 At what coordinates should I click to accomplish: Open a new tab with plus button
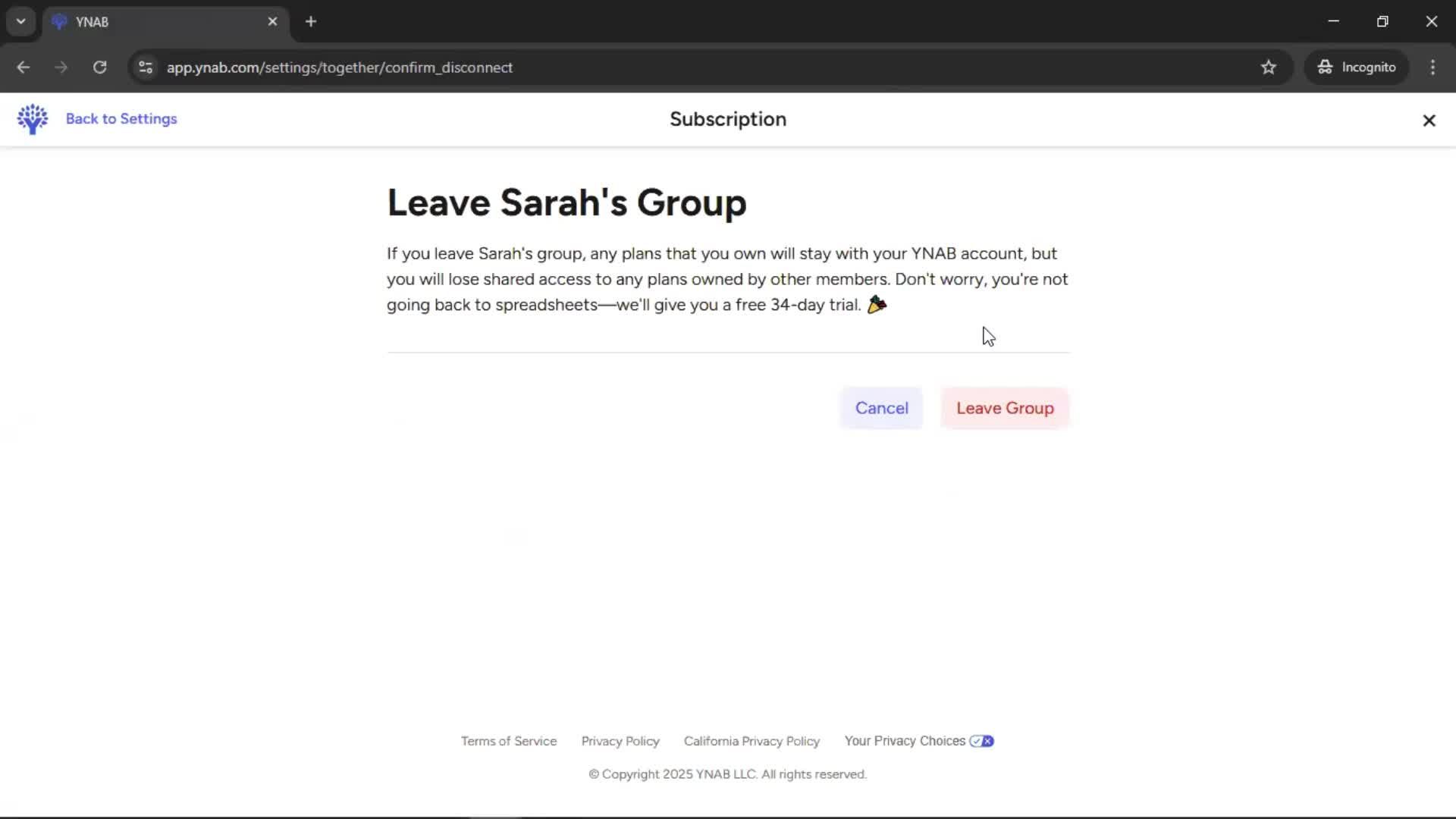[x=311, y=22]
